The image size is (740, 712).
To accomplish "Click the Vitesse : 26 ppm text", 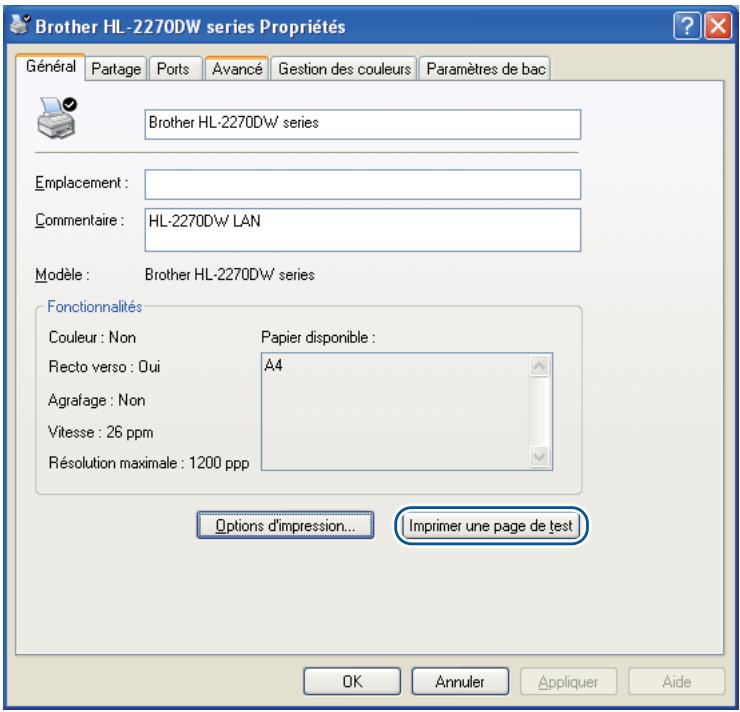I will (101, 432).
